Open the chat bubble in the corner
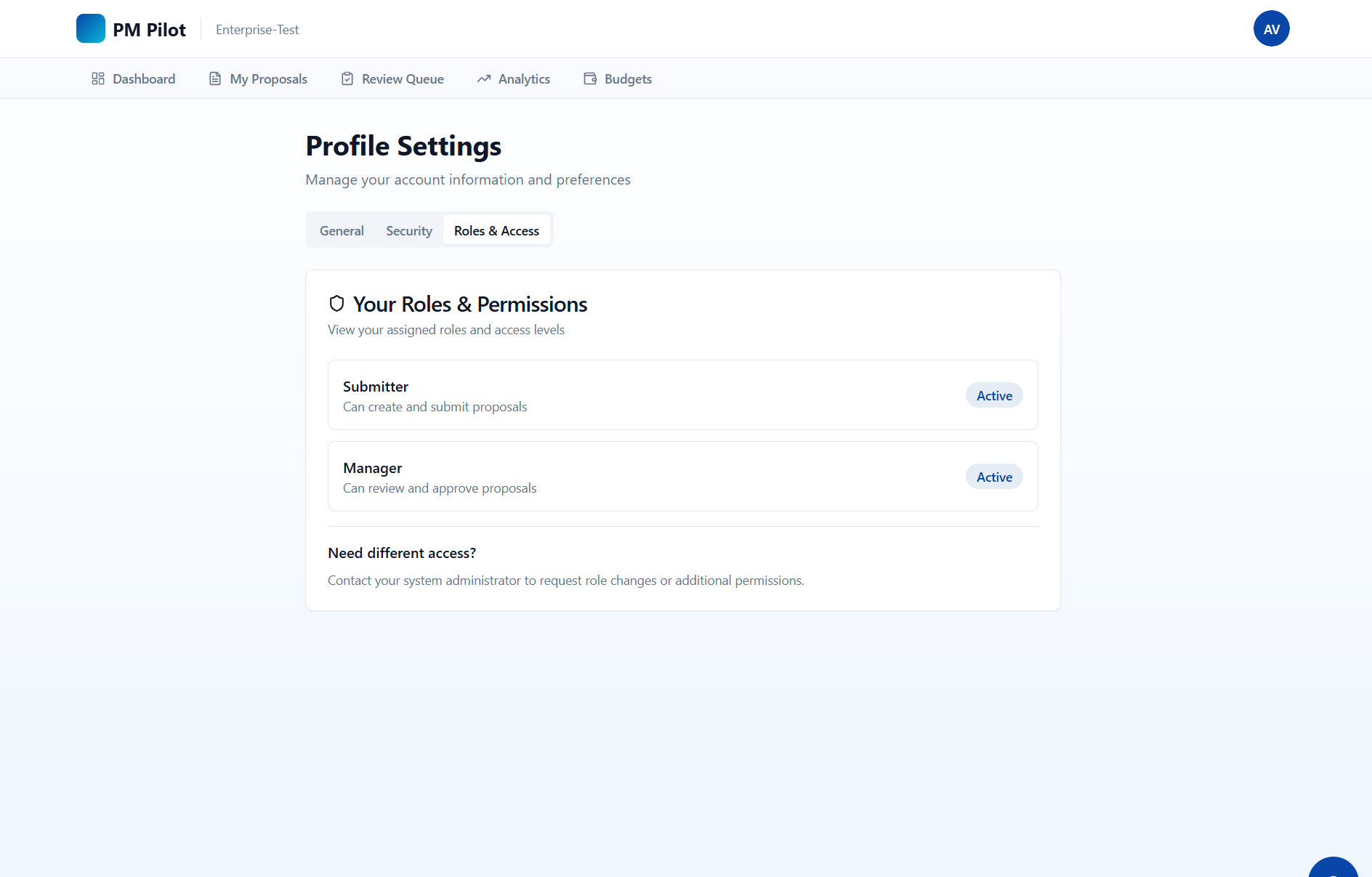The width and height of the screenshot is (1372, 877). [x=1333, y=867]
